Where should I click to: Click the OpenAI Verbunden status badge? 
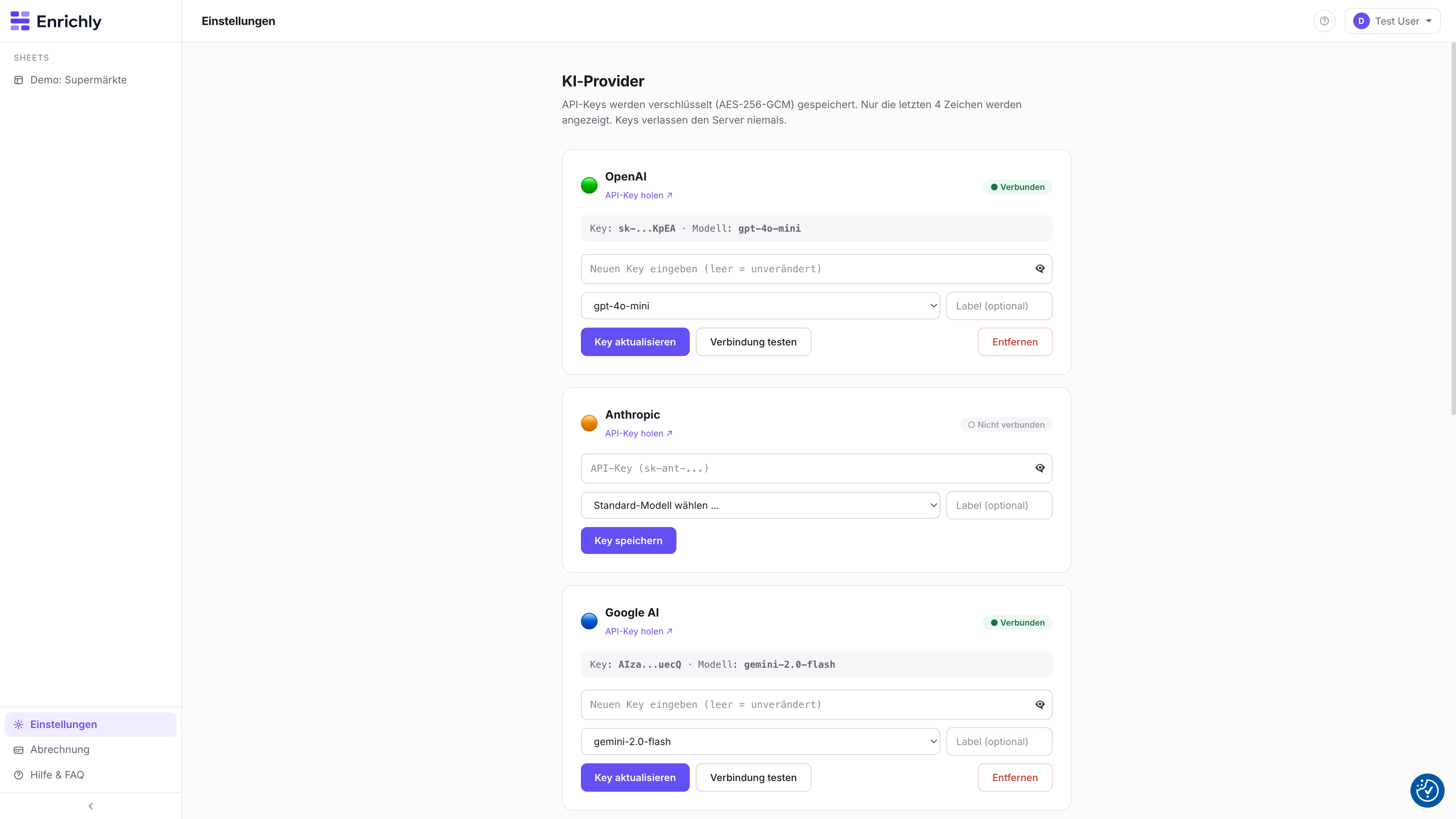[x=1017, y=187]
